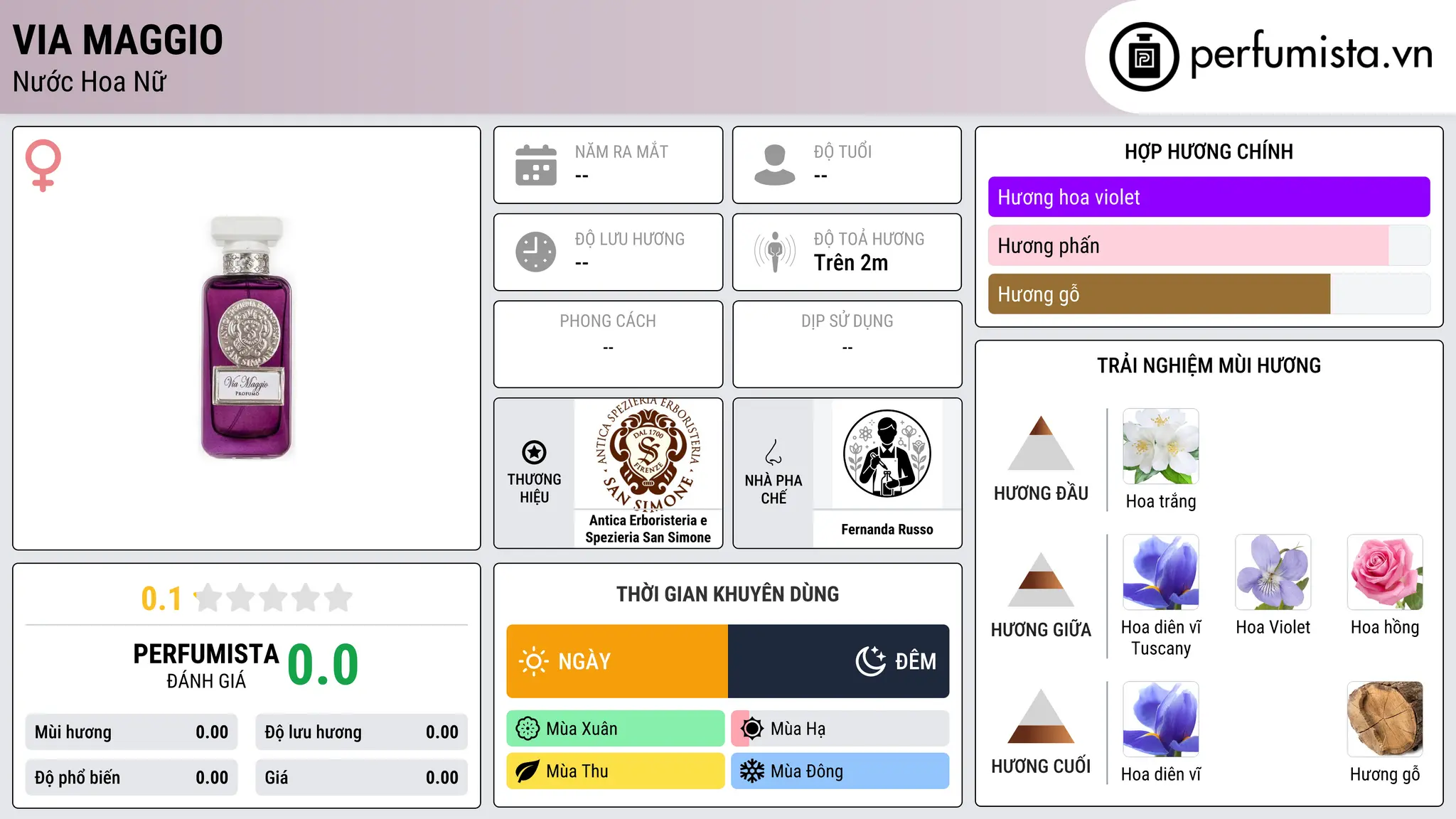1456x819 pixels.
Task: Click the moon icon in the Đêm bar
Action: coord(870,661)
